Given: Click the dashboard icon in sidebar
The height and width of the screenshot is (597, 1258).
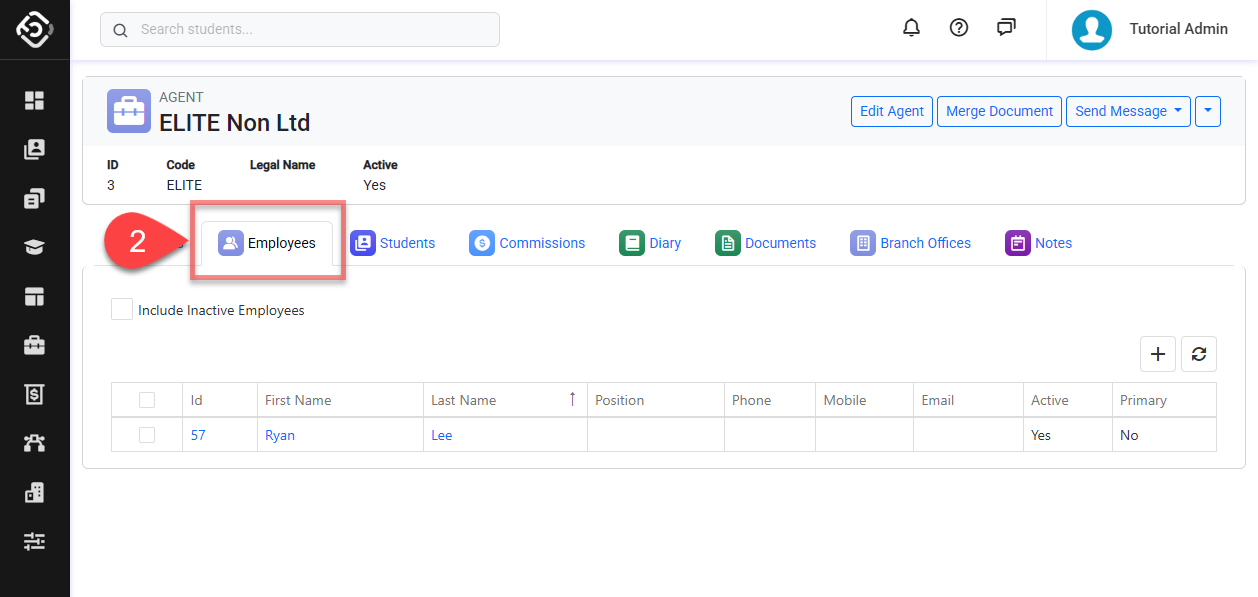Looking at the screenshot, I should pyautogui.click(x=35, y=100).
